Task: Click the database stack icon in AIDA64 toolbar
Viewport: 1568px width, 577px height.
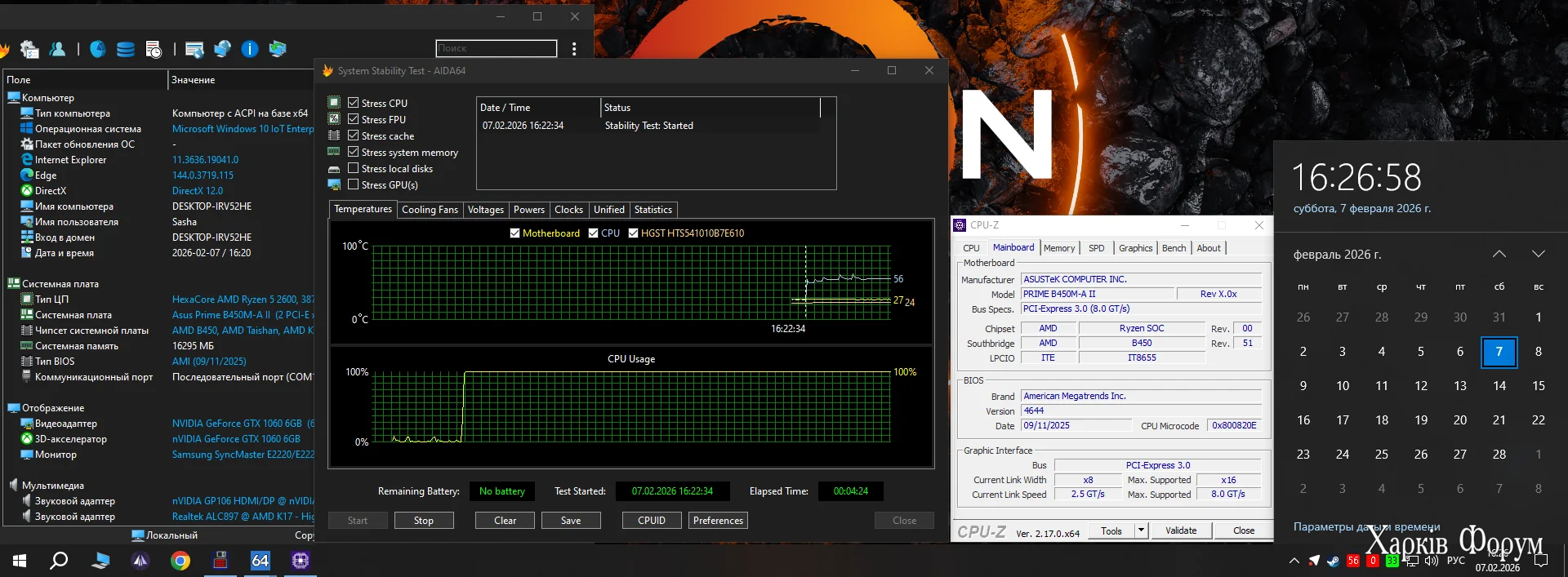Action: pyautogui.click(x=125, y=49)
